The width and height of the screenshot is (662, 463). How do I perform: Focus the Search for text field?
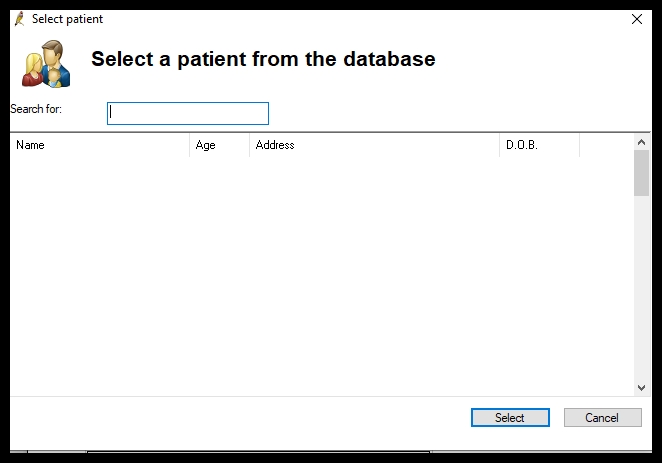pyautogui.click(x=188, y=113)
